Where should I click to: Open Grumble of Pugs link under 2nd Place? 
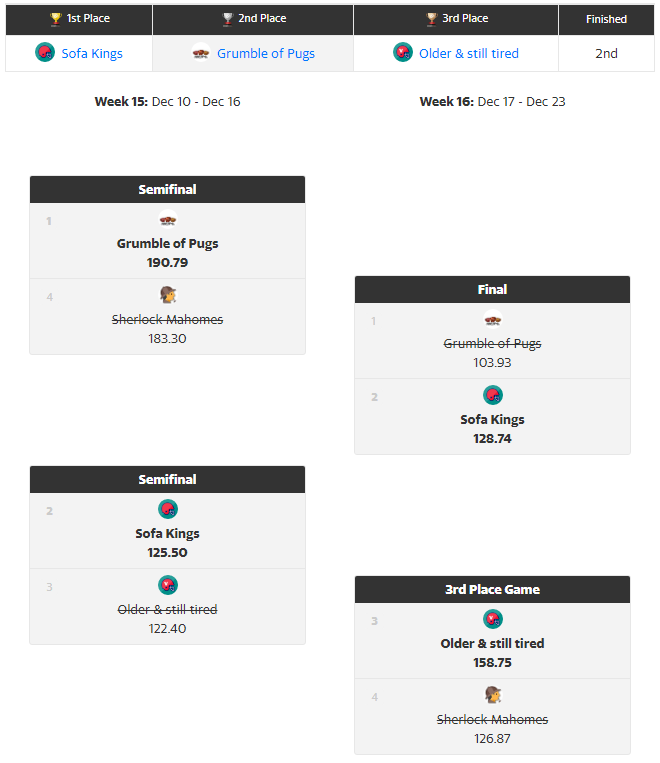tap(266, 53)
